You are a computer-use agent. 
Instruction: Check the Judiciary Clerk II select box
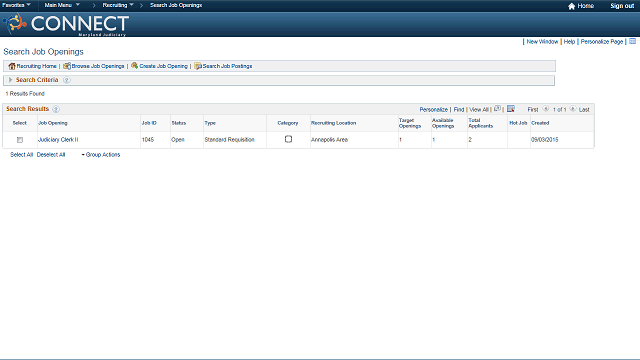pyautogui.click(x=20, y=140)
